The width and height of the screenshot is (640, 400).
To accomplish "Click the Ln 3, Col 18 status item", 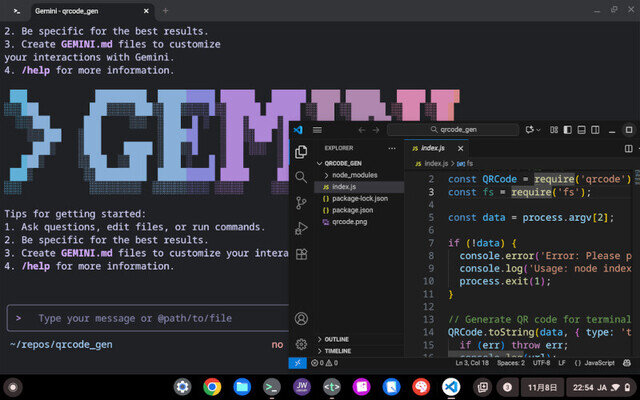I will [x=472, y=363].
